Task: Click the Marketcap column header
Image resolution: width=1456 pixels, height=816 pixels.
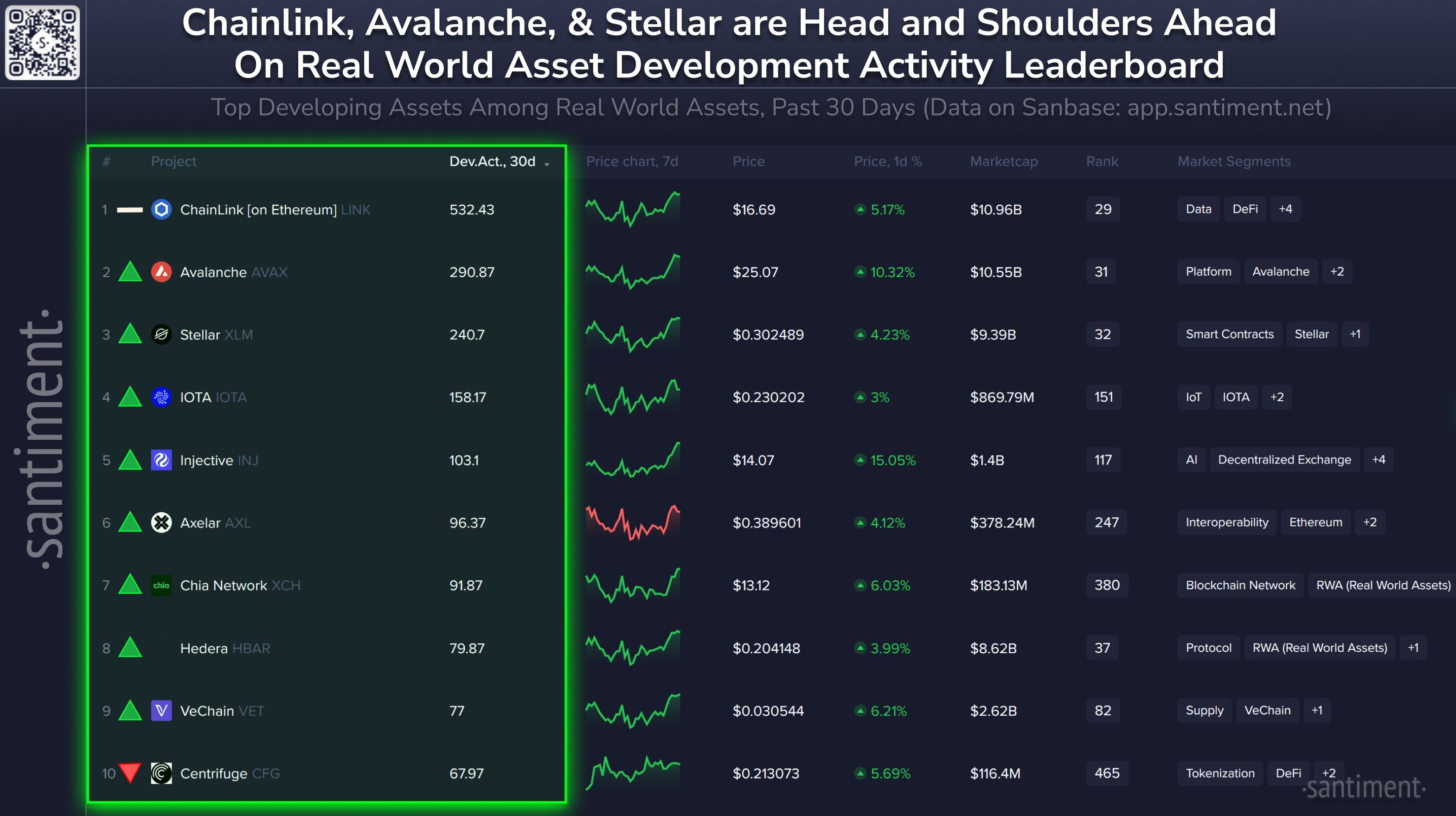Action: 1003,161
